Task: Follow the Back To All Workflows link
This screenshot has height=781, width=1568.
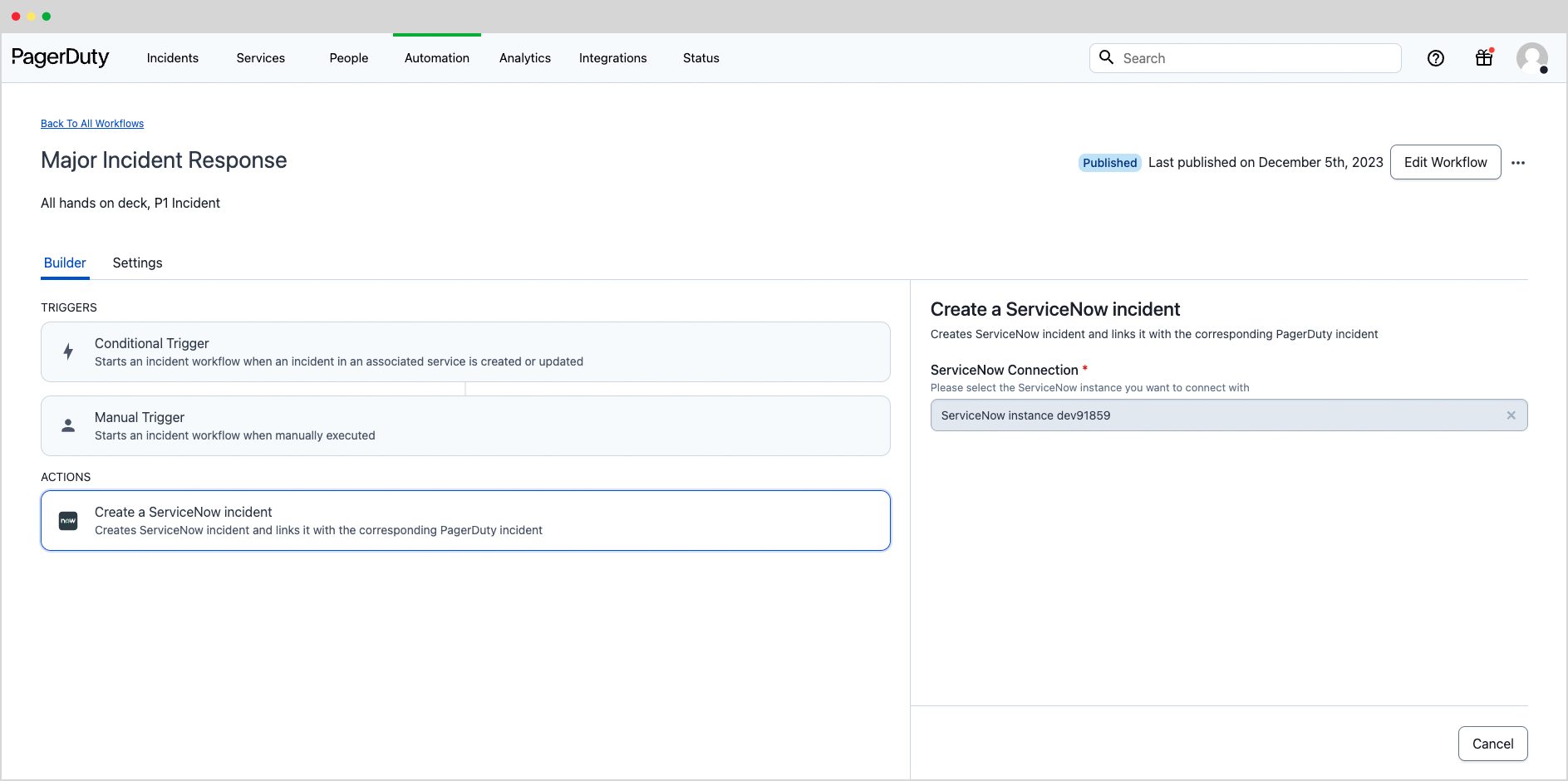Action: (x=91, y=123)
